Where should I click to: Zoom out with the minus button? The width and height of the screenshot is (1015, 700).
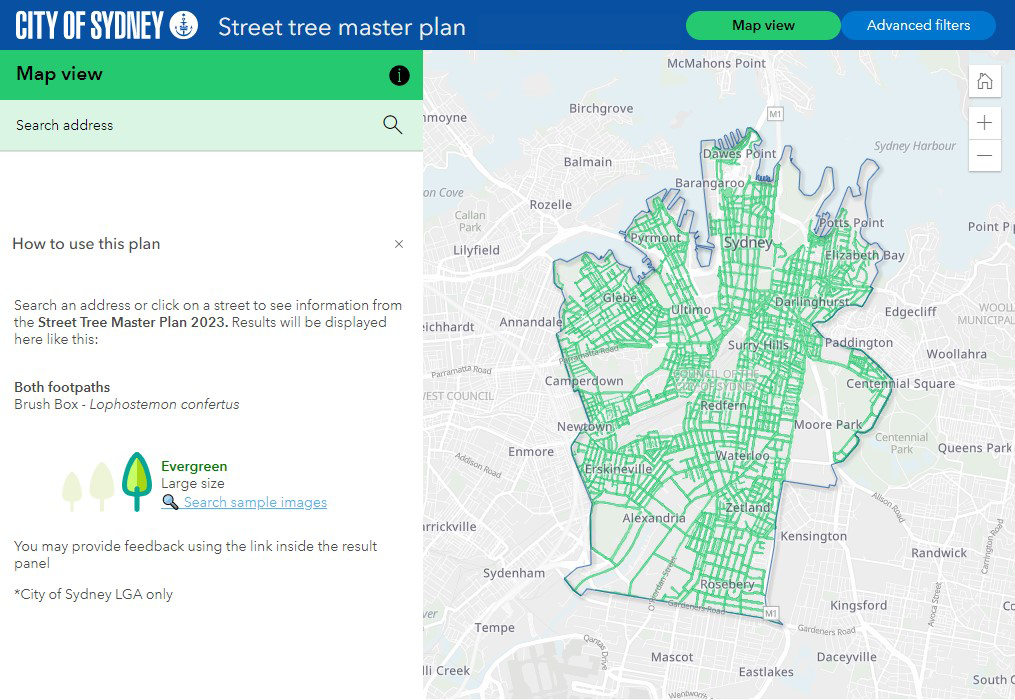(985, 155)
